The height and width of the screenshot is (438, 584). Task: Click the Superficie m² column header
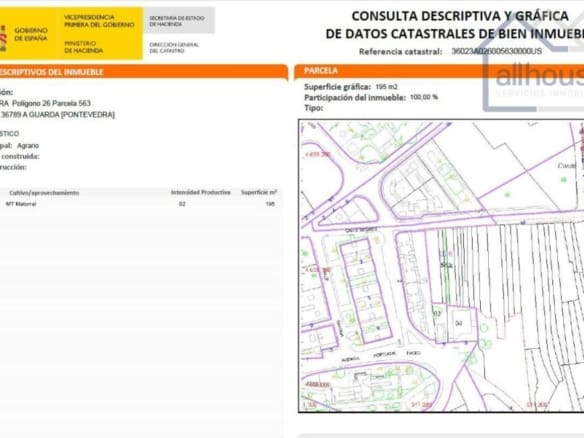[258, 192]
